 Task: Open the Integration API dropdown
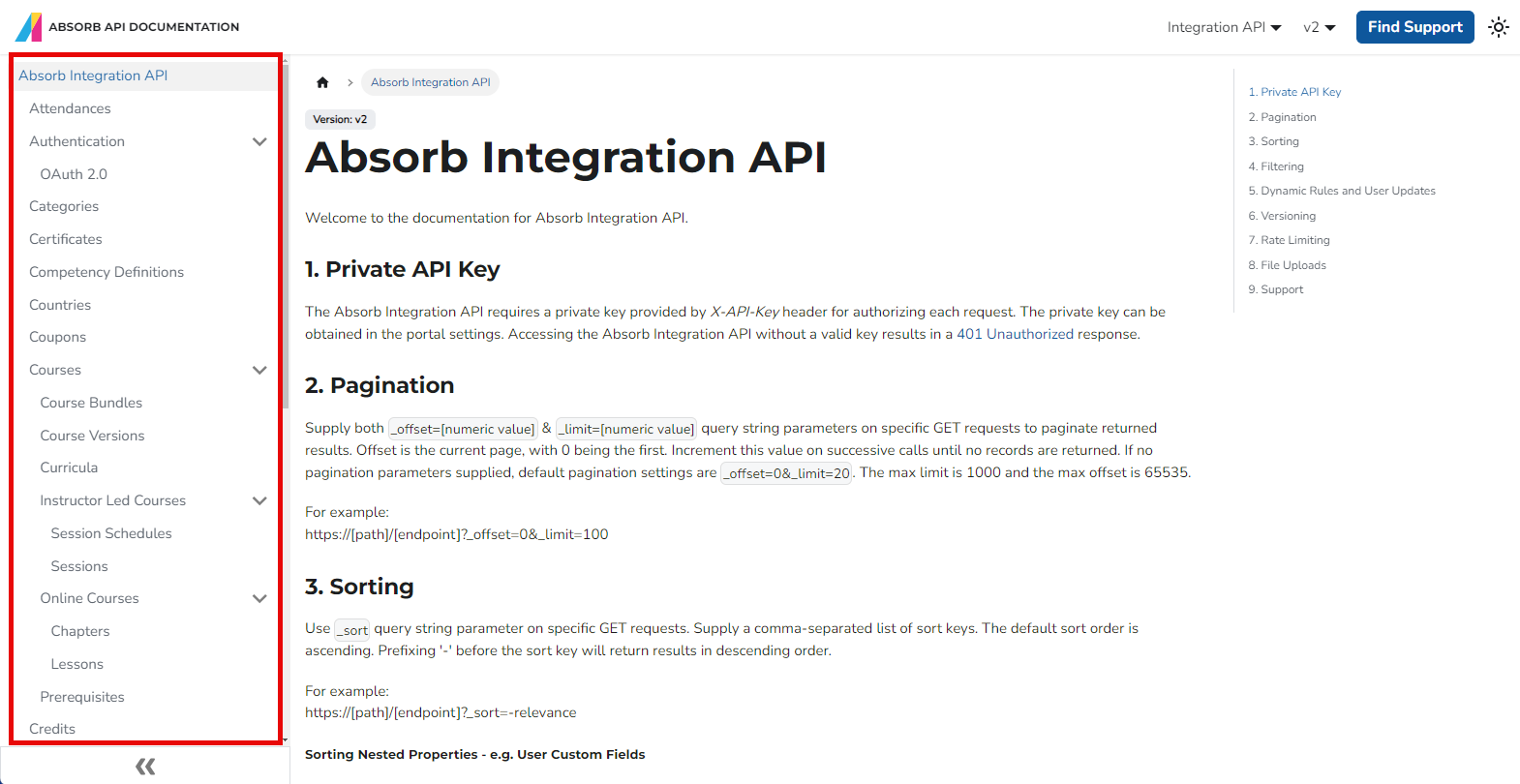point(1224,27)
